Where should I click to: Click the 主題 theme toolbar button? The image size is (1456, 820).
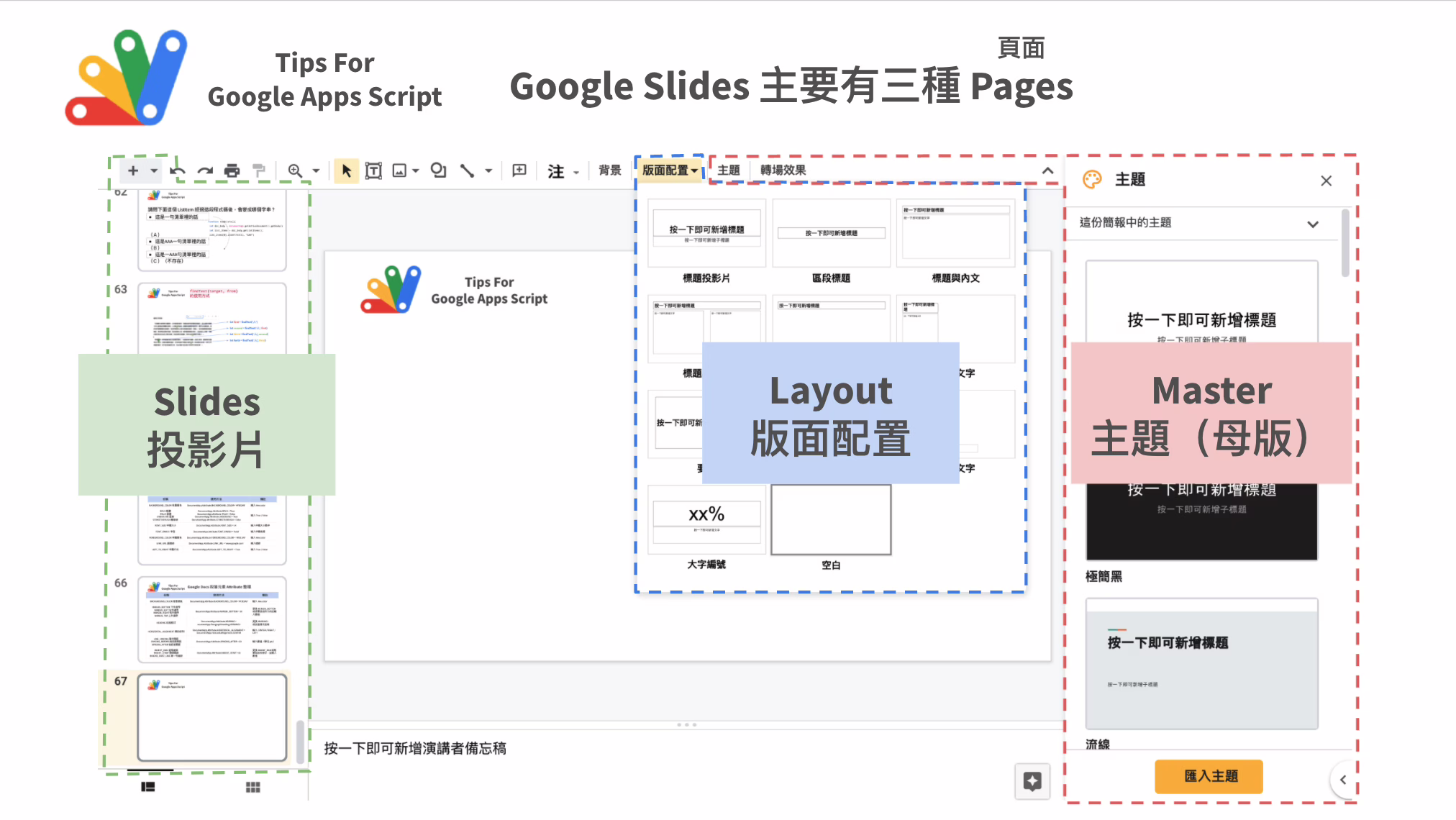(729, 170)
